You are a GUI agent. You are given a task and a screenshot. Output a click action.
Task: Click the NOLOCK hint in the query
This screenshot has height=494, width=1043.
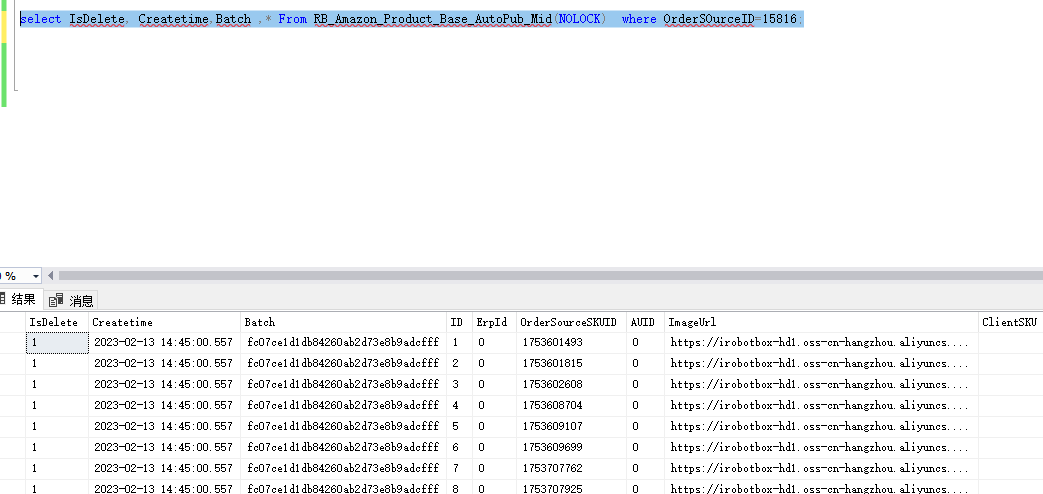(x=579, y=19)
